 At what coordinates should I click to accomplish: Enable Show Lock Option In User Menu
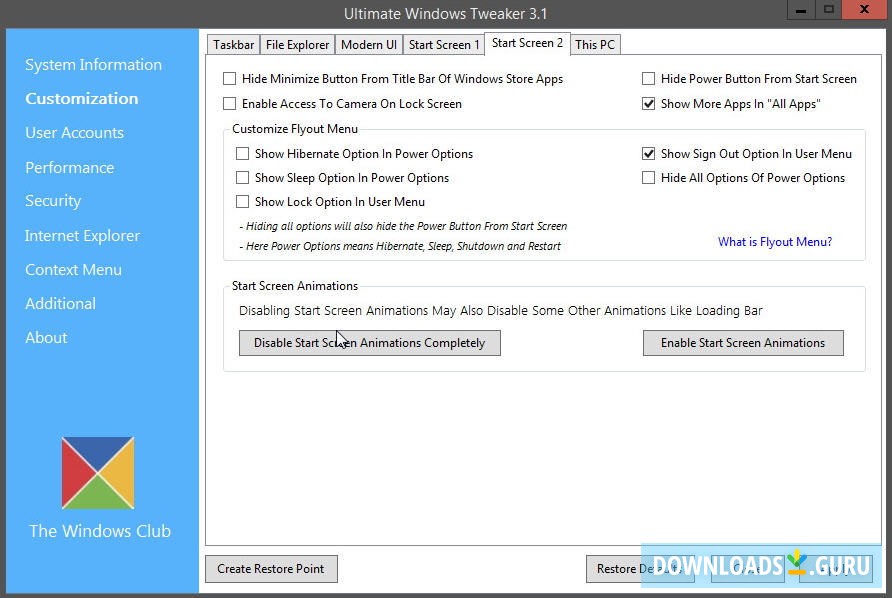coord(242,201)
